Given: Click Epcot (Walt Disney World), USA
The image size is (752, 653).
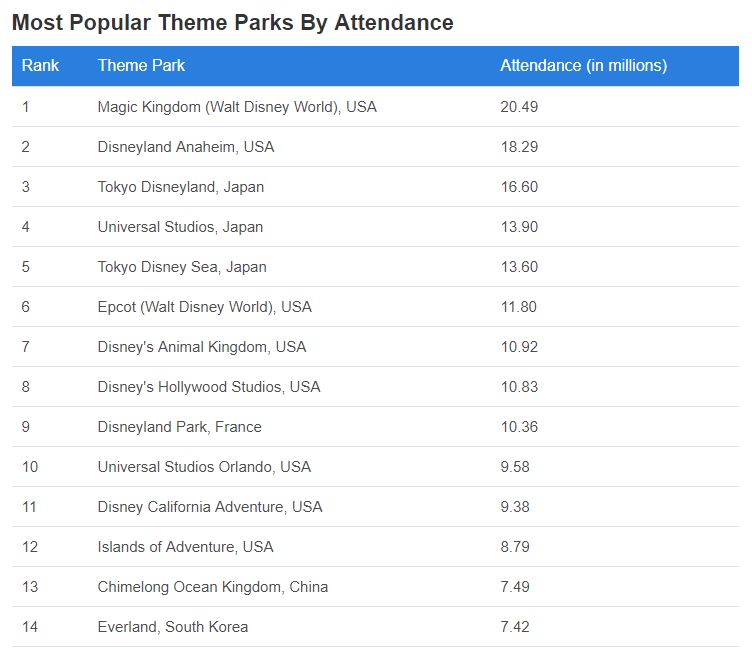Looking at the screenshot, I should coord(205,307).
